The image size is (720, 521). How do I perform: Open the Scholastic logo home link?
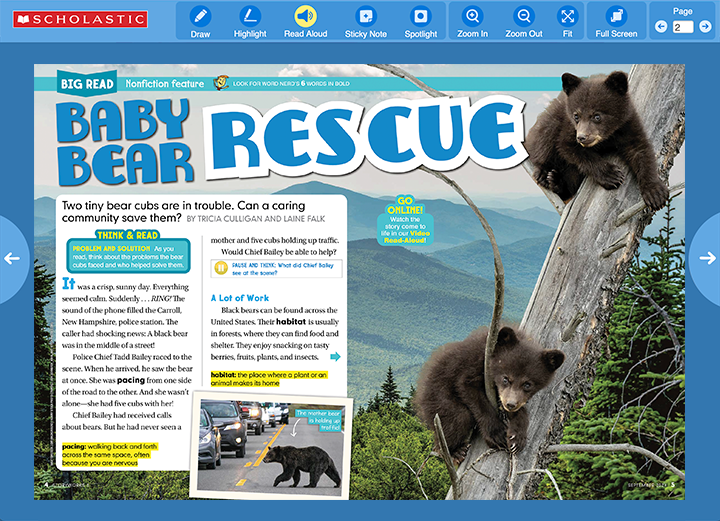coord(75,19)
